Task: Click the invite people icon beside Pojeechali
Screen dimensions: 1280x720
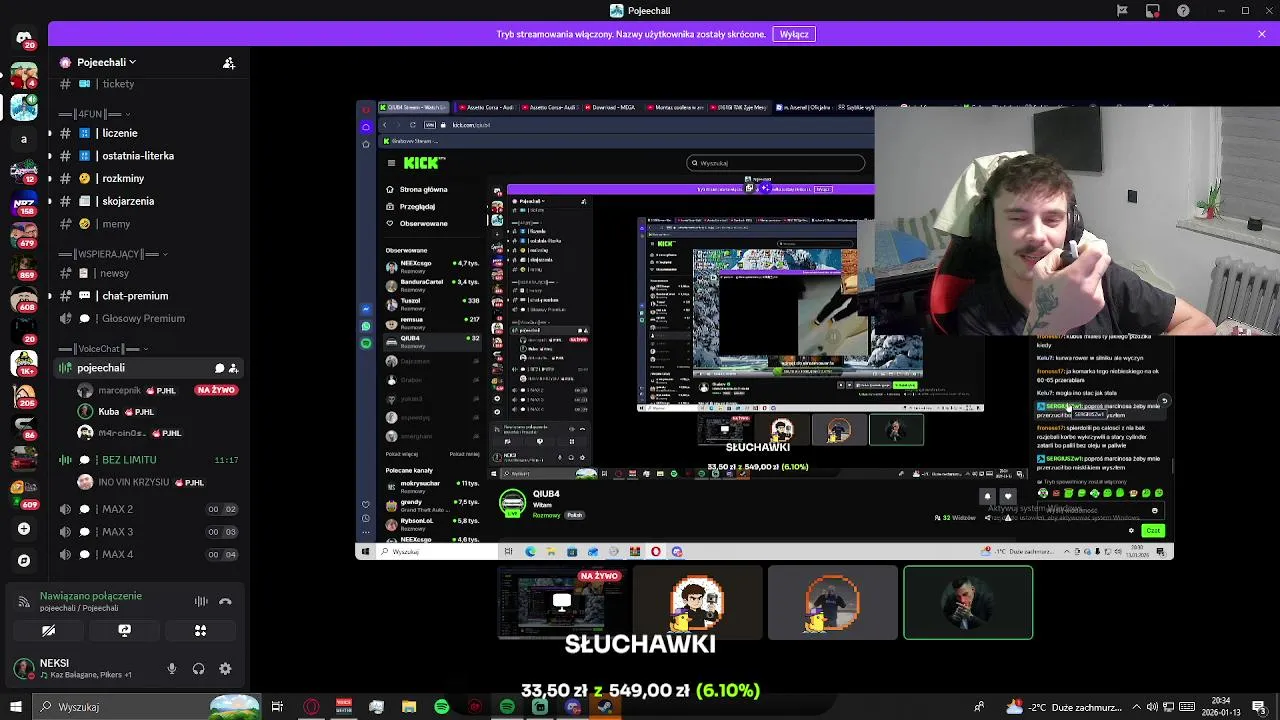Action: coord(229,63)
